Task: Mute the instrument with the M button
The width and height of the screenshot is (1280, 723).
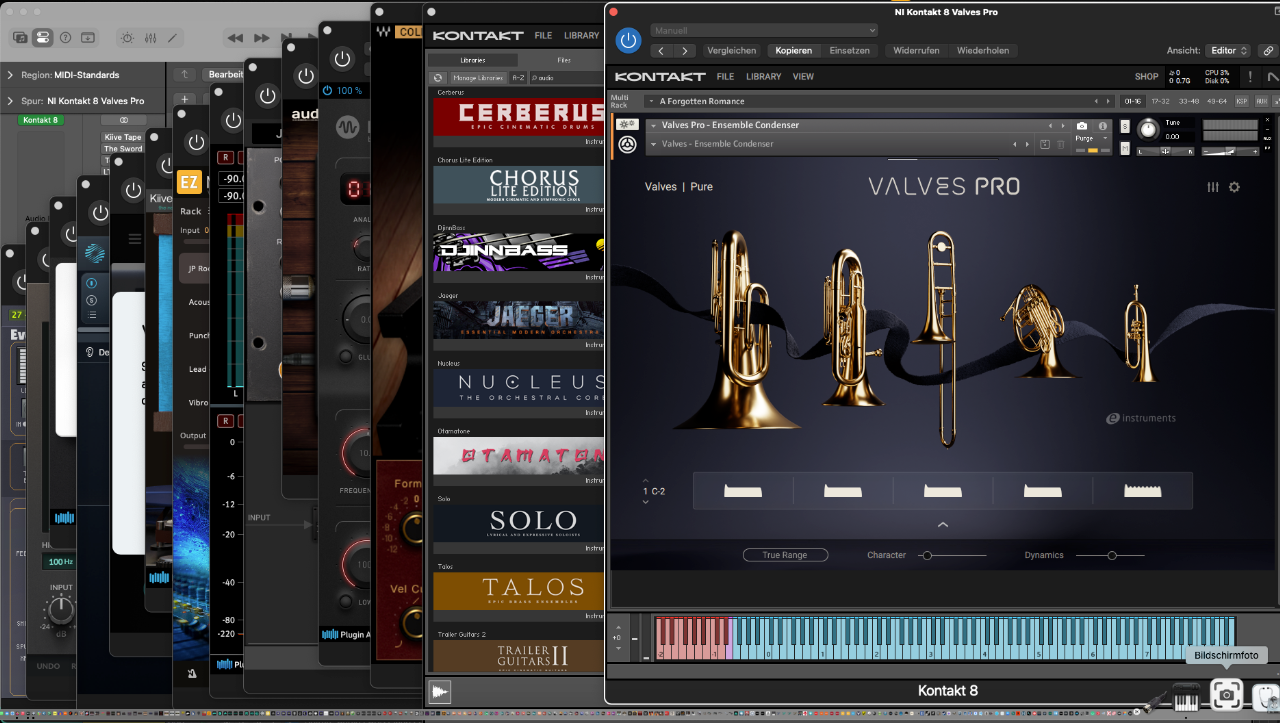Action: (x=1125, y=148)
